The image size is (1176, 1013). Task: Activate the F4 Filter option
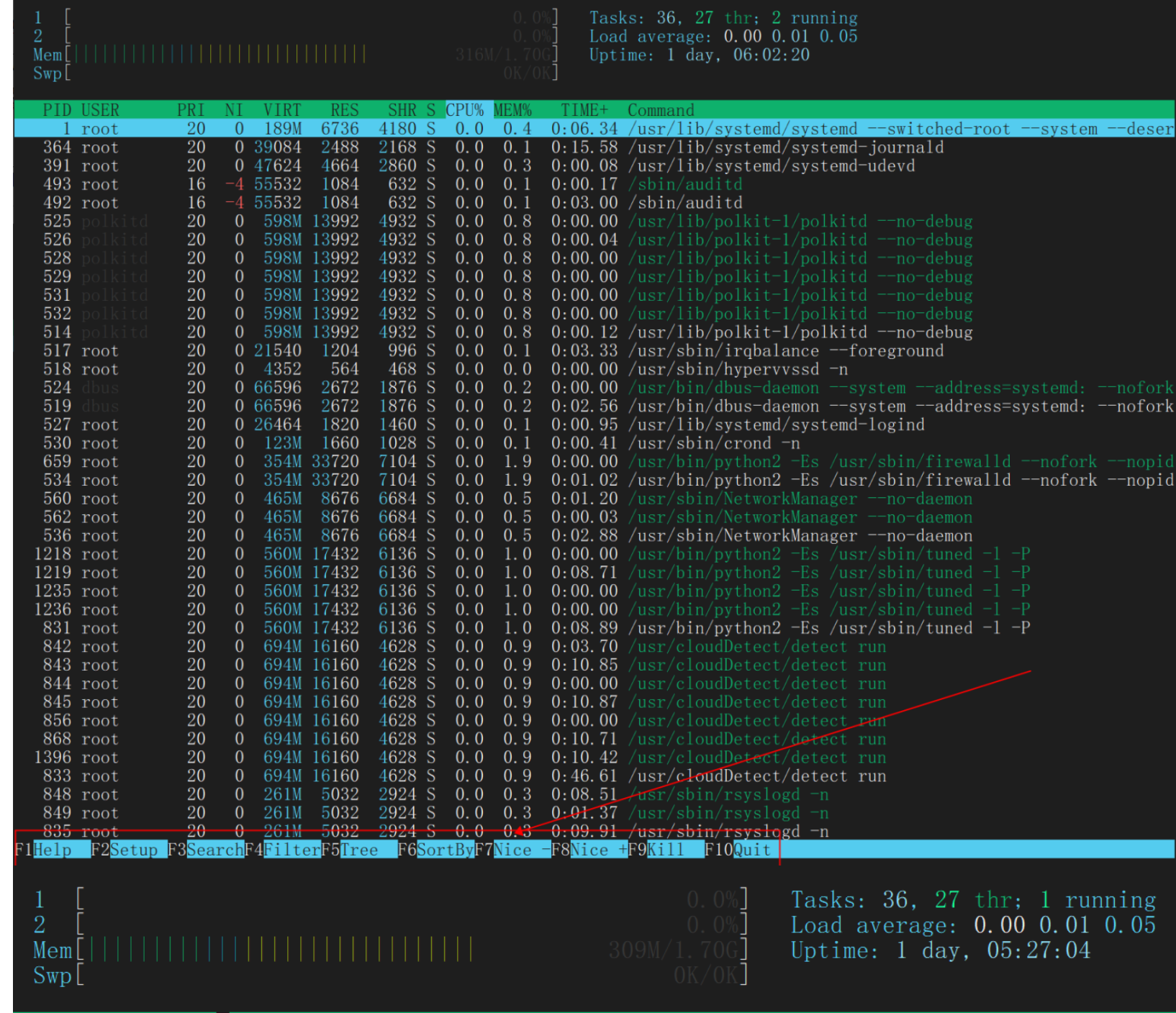(291, 850)
